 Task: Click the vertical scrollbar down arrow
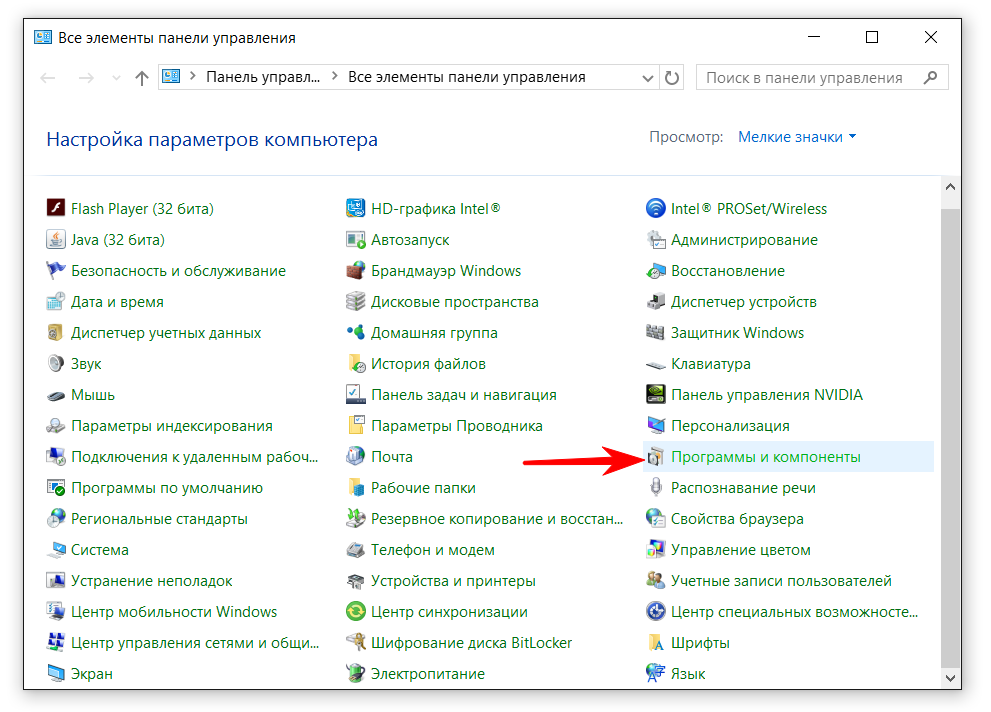pos(950,678)
